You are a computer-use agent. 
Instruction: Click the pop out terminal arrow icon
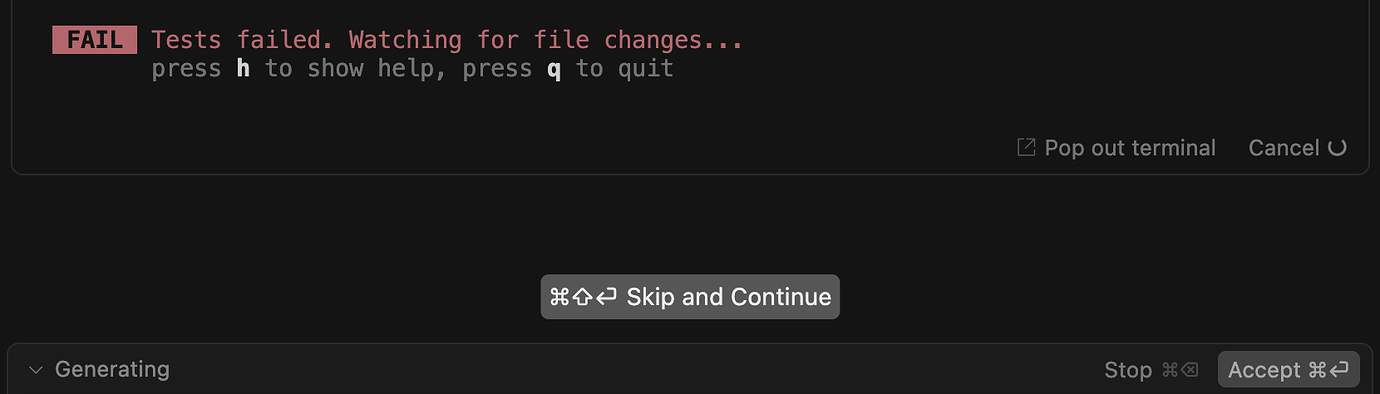click(x=1026, y=148)
